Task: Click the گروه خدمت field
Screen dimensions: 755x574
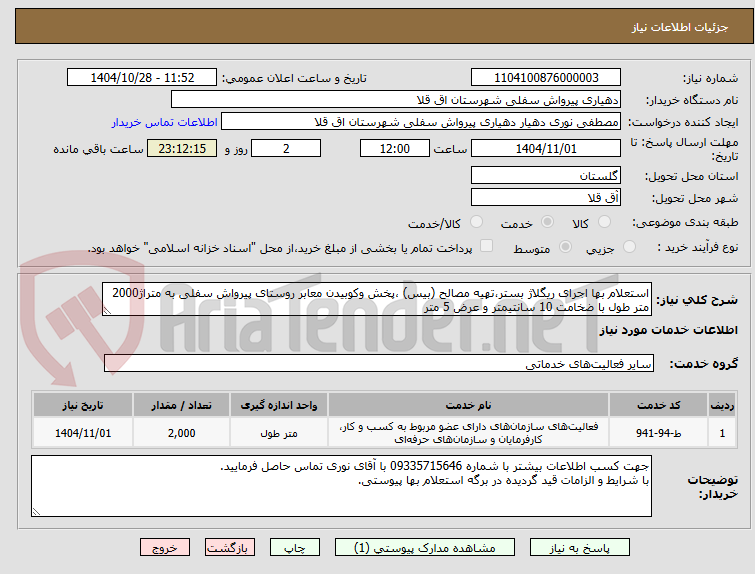Action: pos(379,364)
